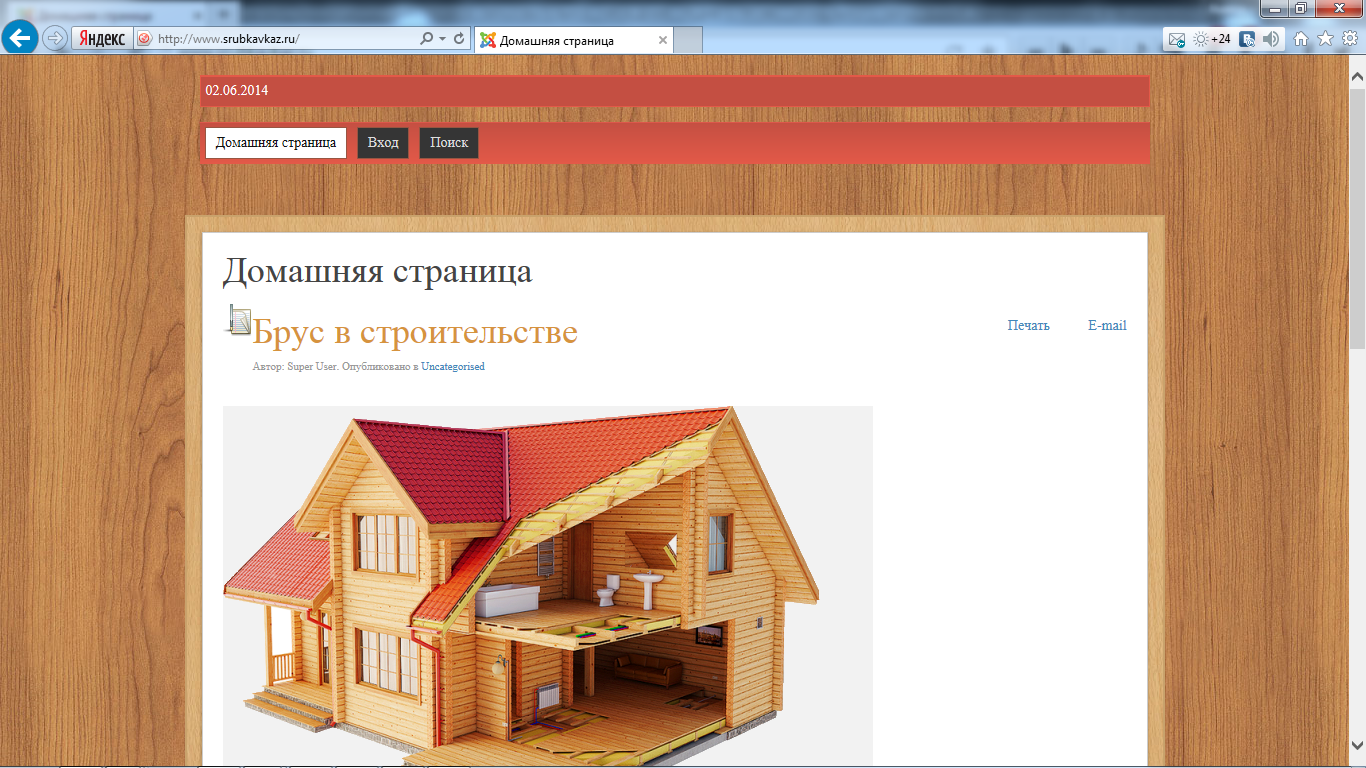Viewport: 1366px width, 768px height.
Task: Go back with the browser Back arrow
Action: [x=20, y=38]
